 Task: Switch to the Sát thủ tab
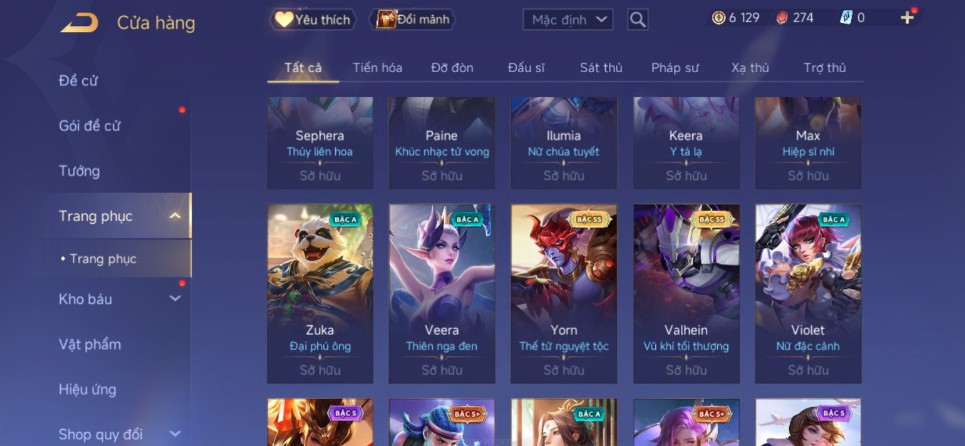pos(601,68)
